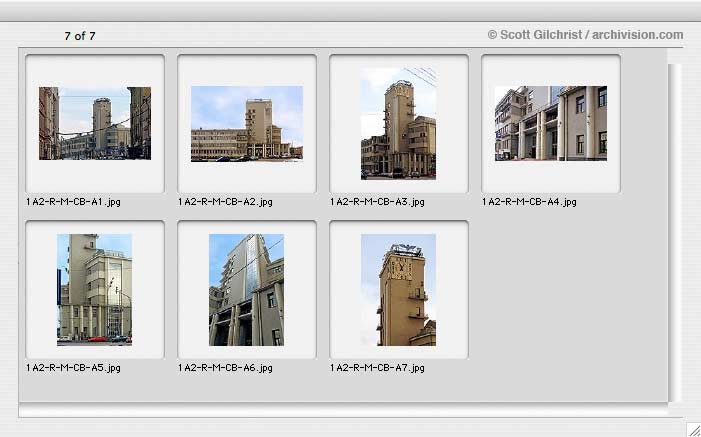Screen dimensions: 701x437
Task: Click file name 1A2-R-M-CB-A5.jpg
Action: coord(73,368)
